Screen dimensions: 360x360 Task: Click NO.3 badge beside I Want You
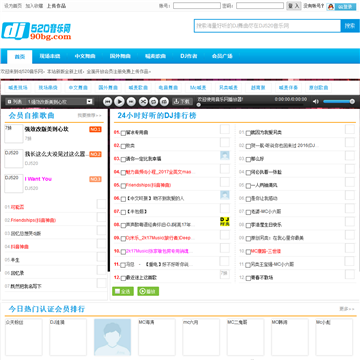[95, 179]
